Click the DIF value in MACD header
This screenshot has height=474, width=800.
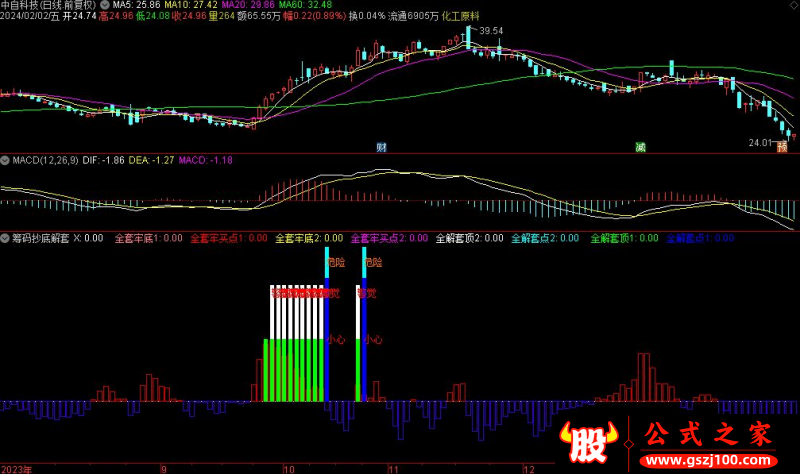pyautogui.click(x=102, y=159)
